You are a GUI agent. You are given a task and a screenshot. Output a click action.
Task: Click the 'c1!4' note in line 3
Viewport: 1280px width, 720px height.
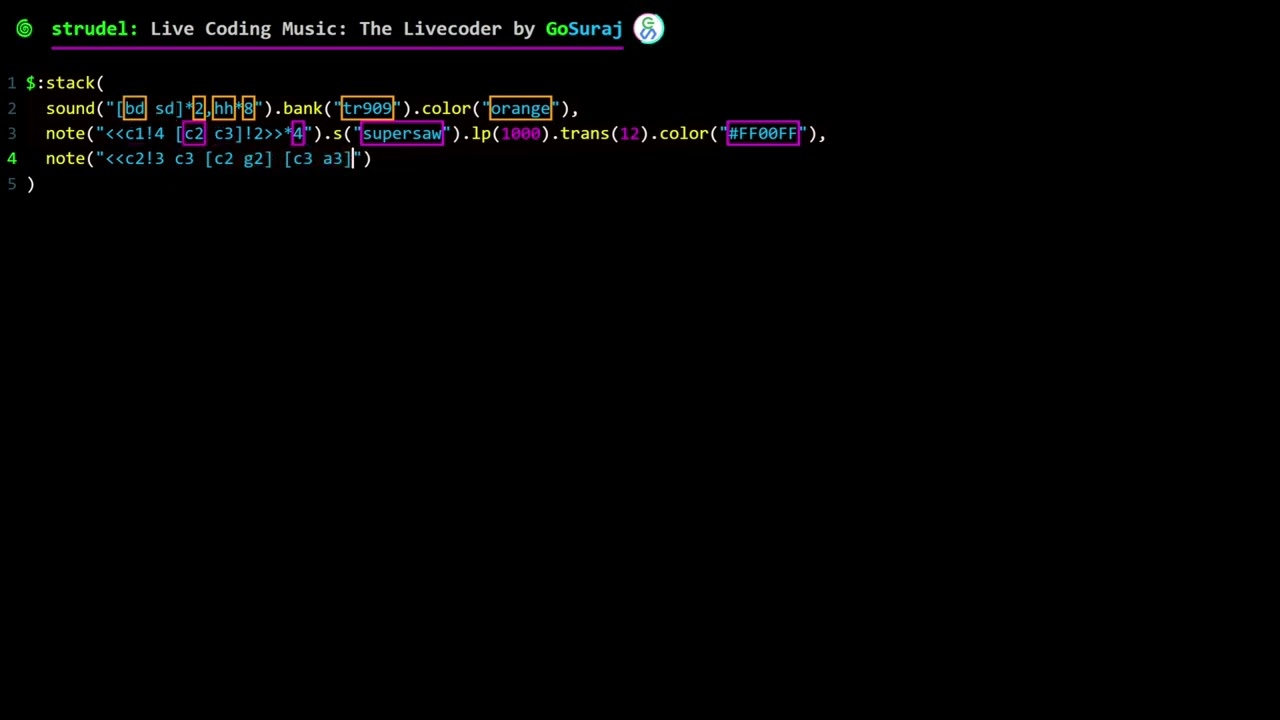(x=144, y=133)
